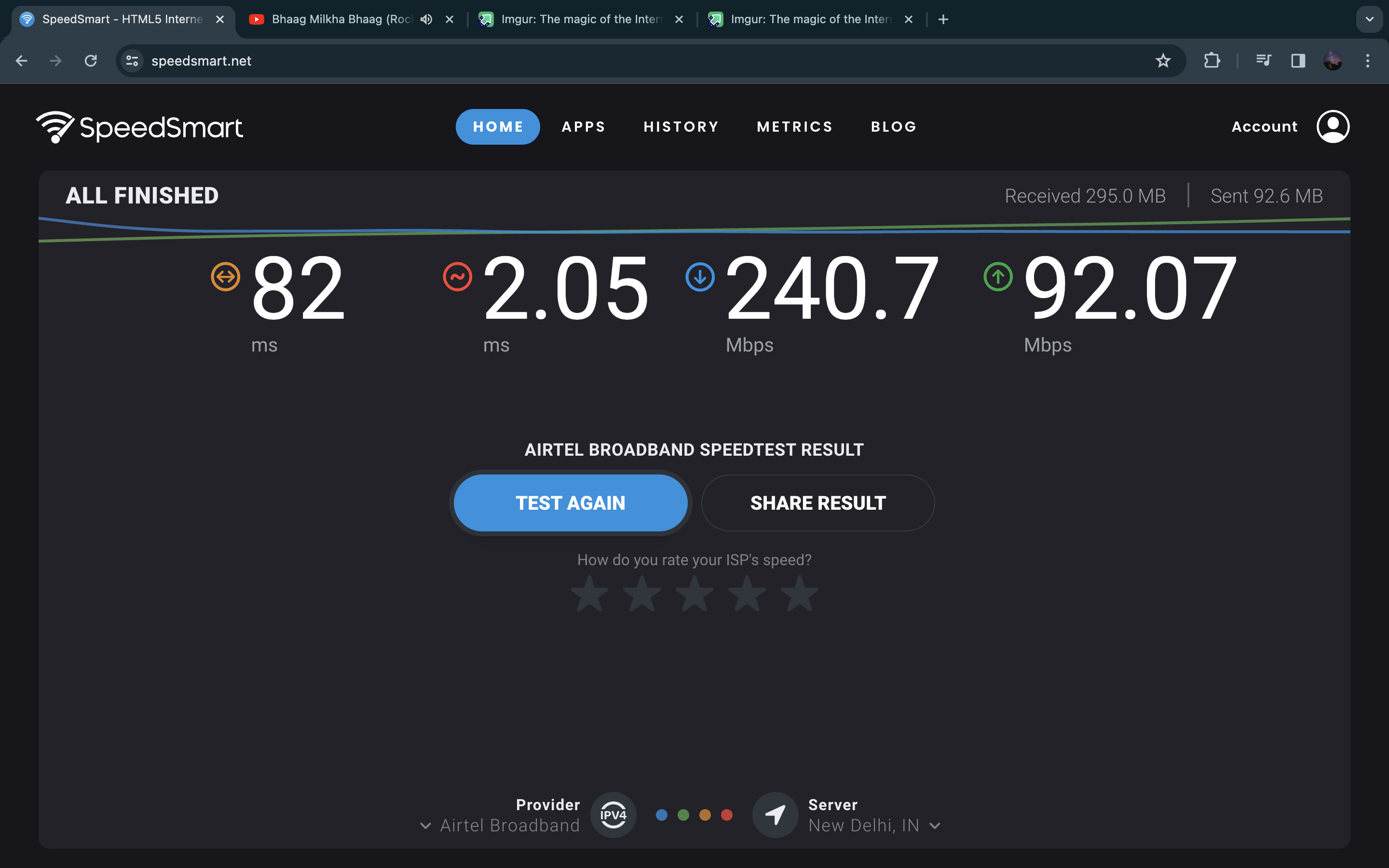Bookmark this page with the star icon
Viewport: 1389px width, 868px height.
[x=1163, y=61]
